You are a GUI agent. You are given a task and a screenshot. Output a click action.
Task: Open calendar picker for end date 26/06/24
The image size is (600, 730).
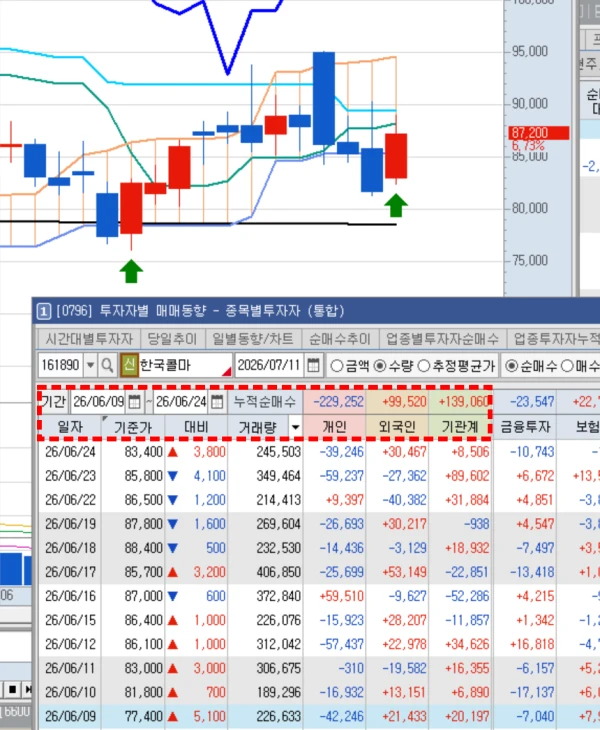(x=217, y=402)
